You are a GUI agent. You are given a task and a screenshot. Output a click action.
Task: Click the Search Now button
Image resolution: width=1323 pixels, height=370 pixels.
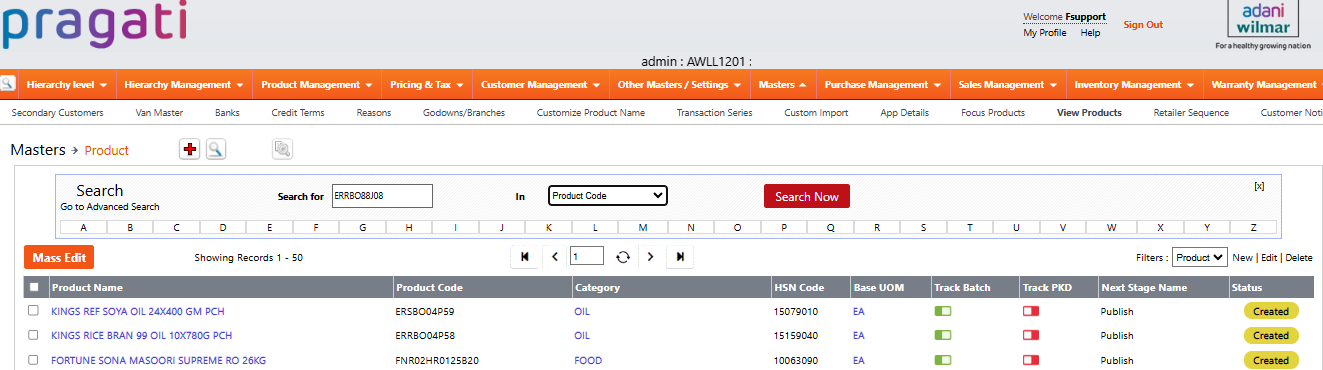click(x=807, y=196)
